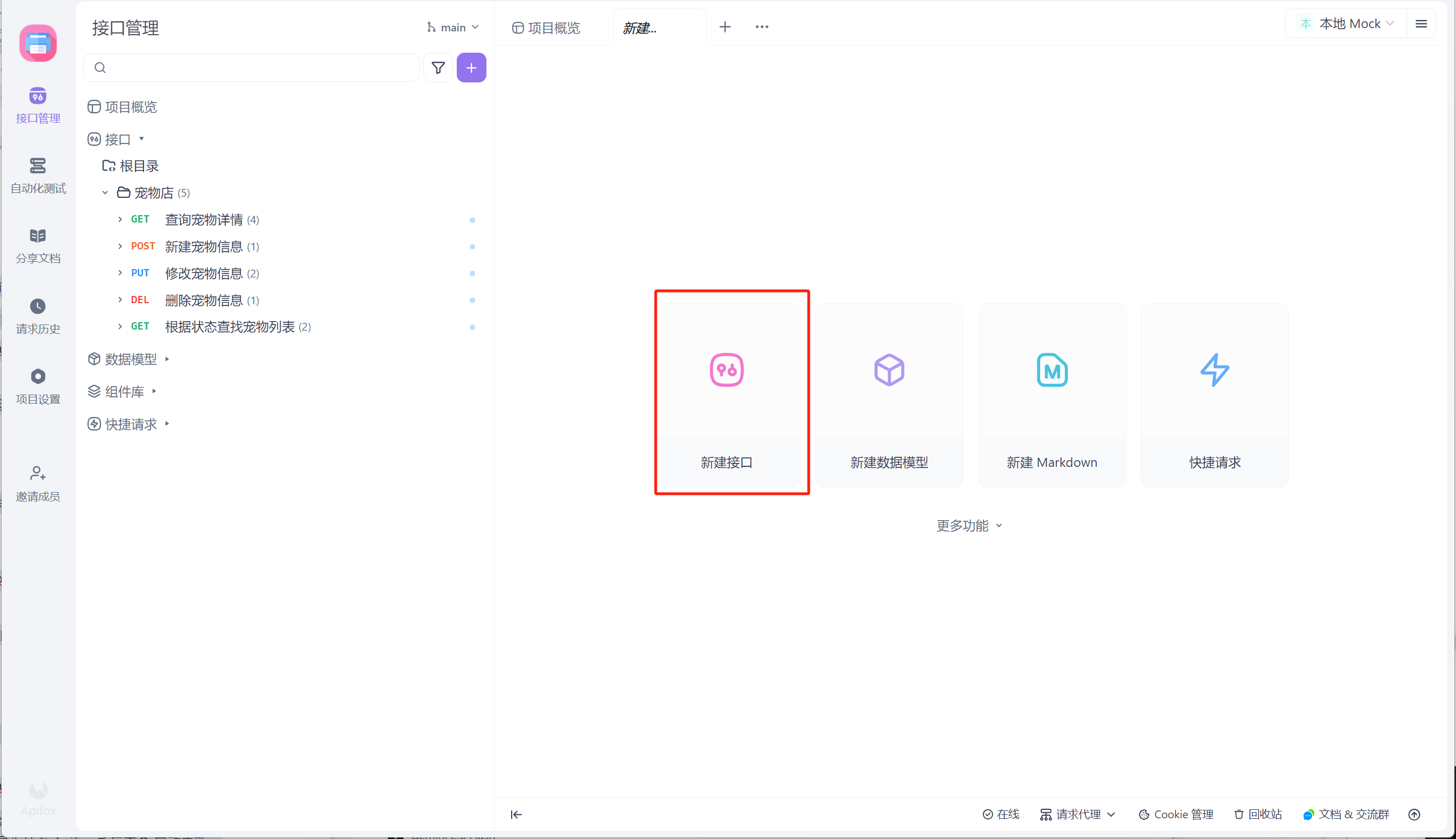Open 本地 Mock environment dropdown
The height and width of the screenshot is (839, 1456).
[1349, 24]
